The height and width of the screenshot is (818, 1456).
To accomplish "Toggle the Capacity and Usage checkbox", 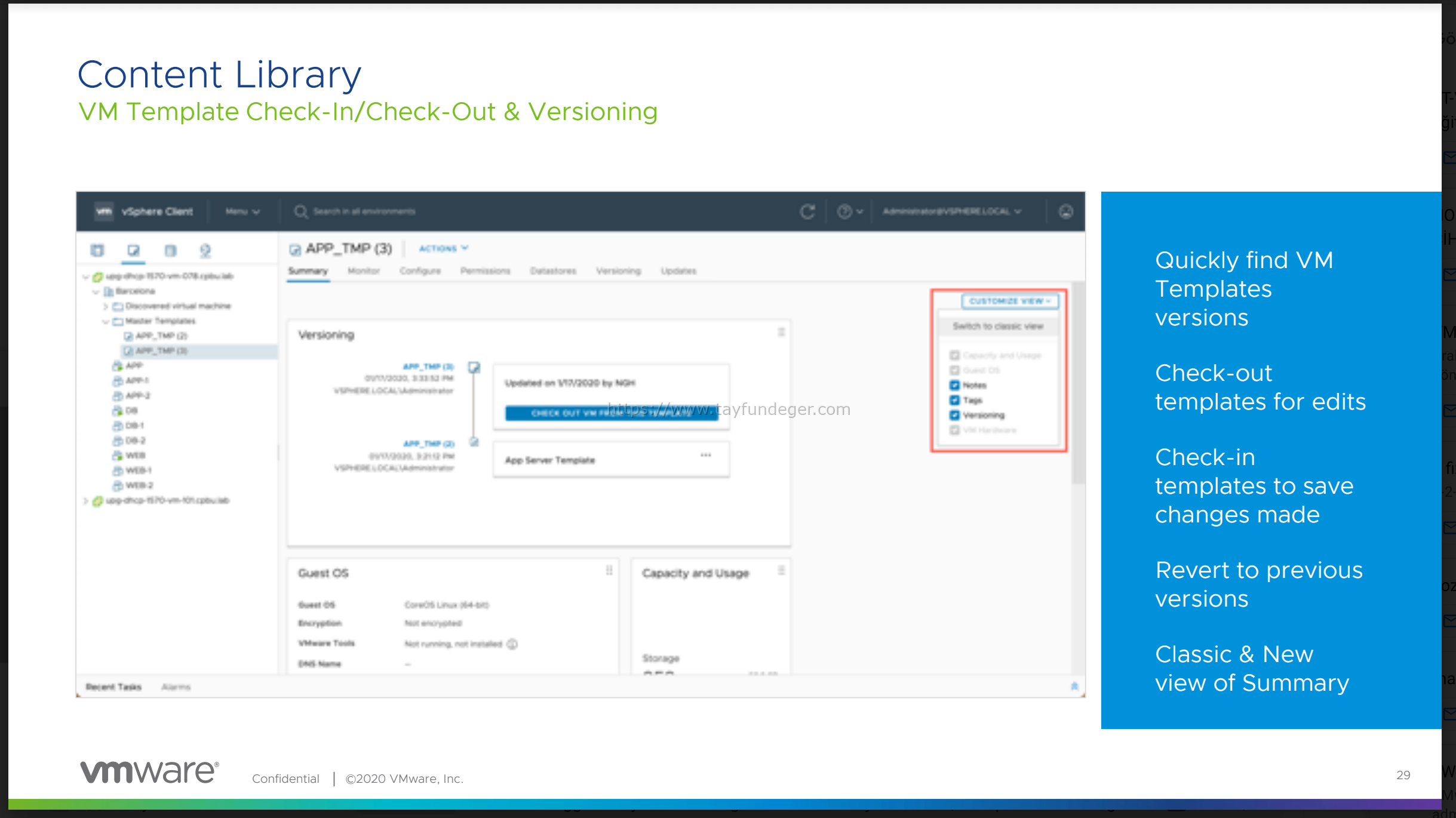I will [x=954, y=355].
